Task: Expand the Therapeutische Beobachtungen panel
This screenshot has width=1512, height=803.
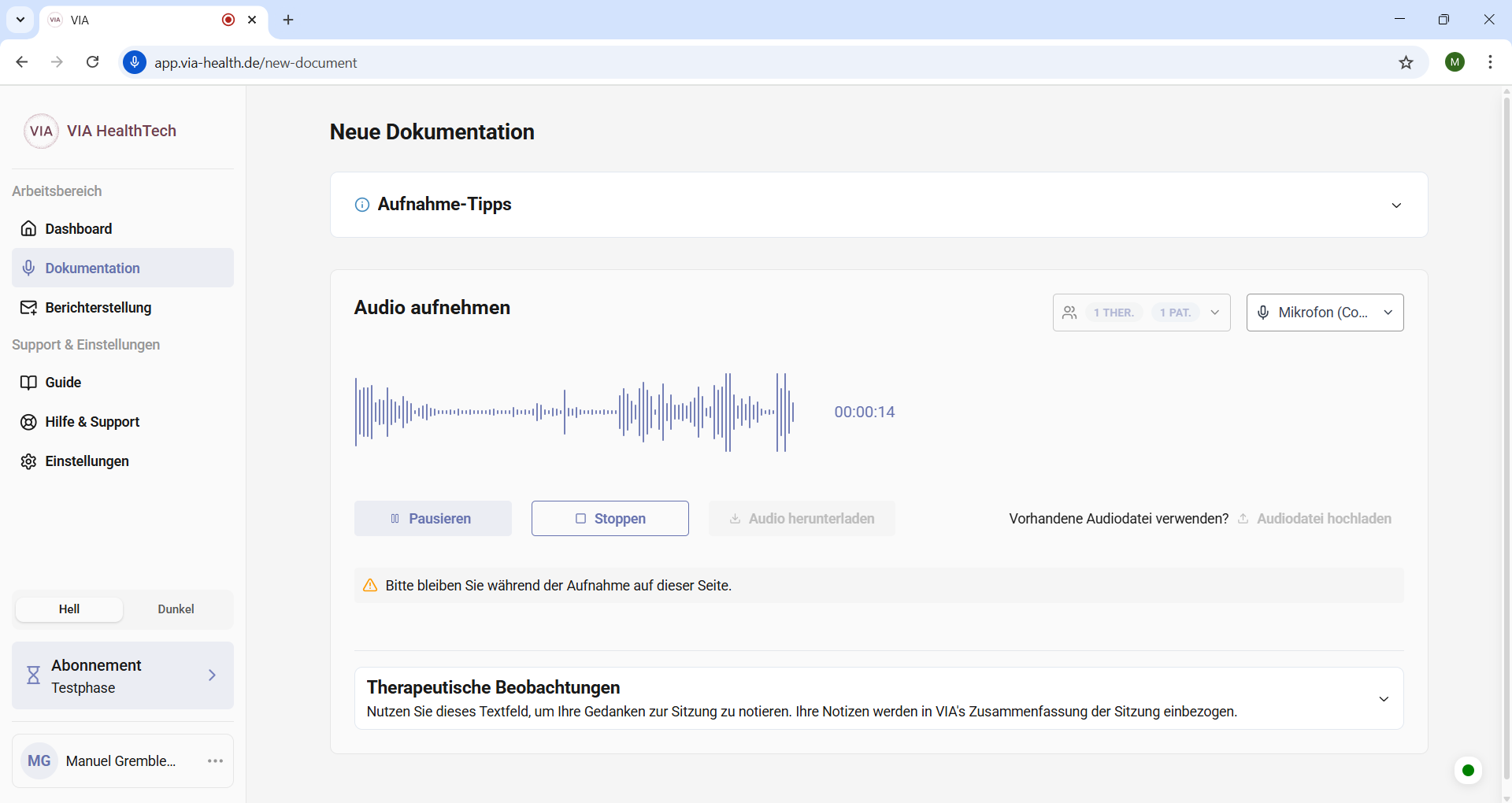Action: 1384,698
